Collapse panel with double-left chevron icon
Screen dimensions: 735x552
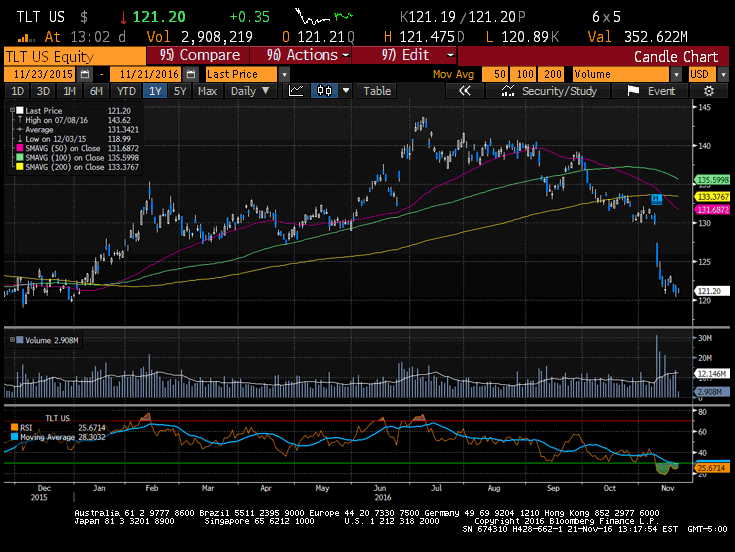[465, 90]
